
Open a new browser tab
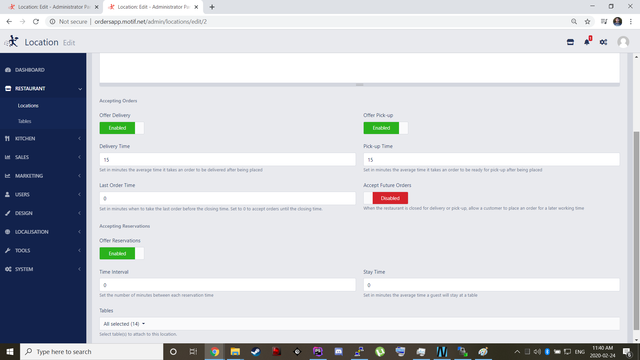point(212,7)
